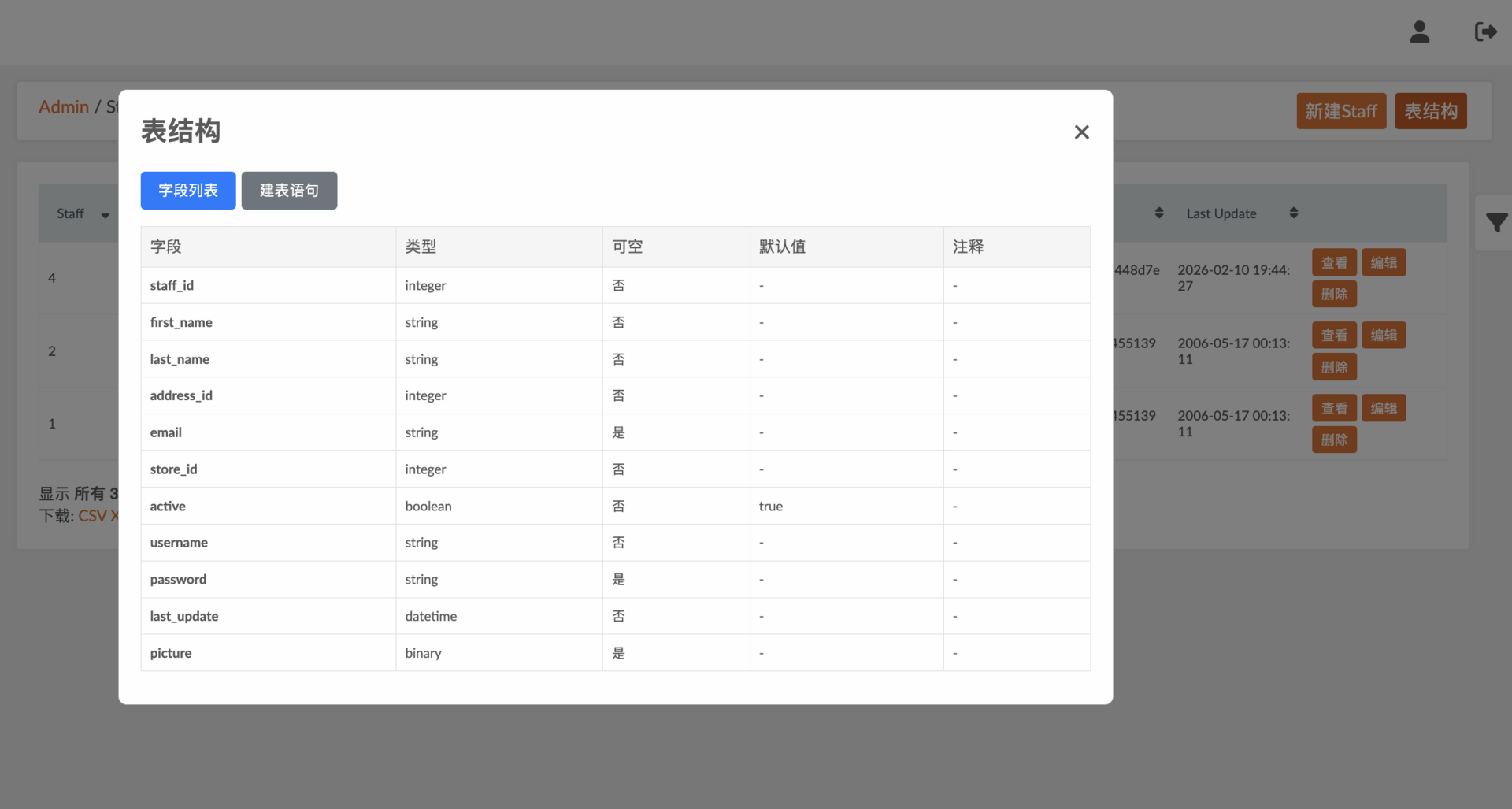This screenshot has height=809, width=1512.
Task: Select the 字段列表 tab
Action: coord(188,191)
